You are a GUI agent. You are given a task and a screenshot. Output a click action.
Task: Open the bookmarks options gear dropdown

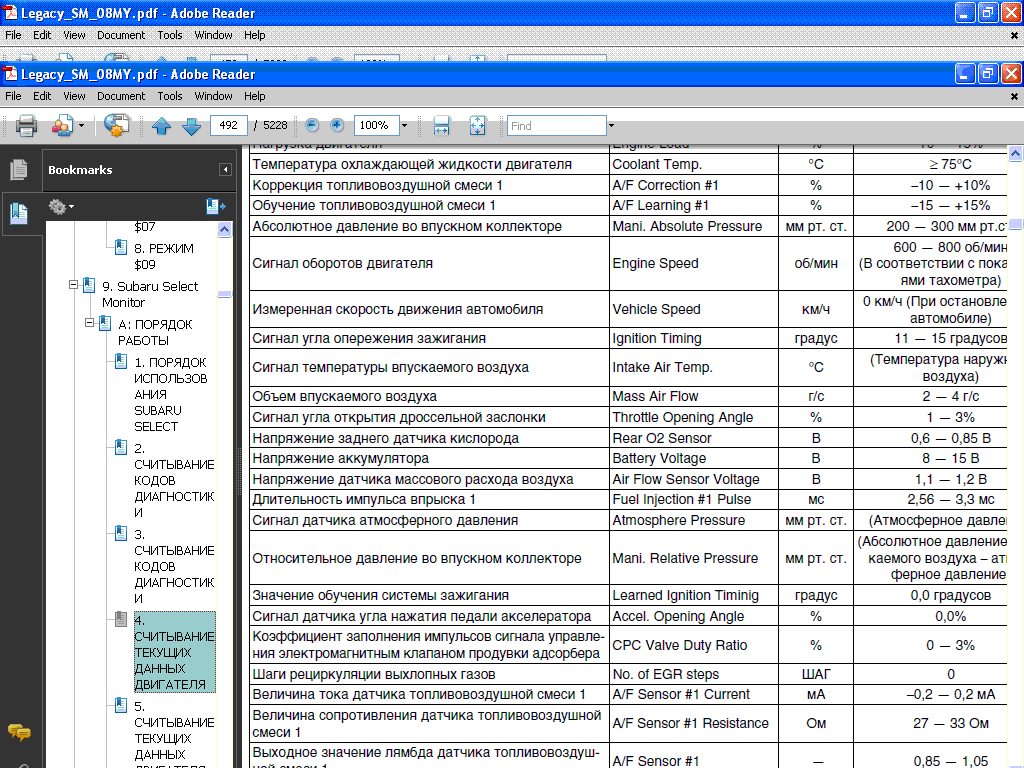click(x=61, y=207)
